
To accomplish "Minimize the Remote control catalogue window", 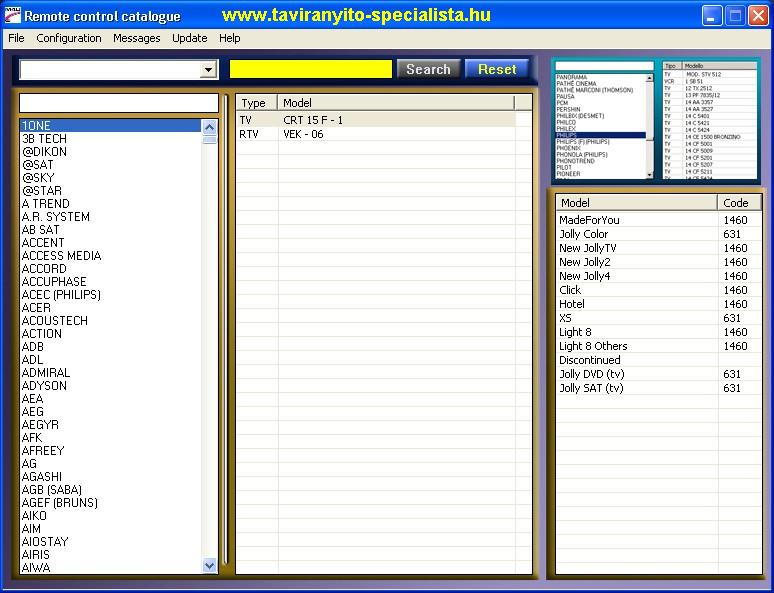I will point(711,15).
